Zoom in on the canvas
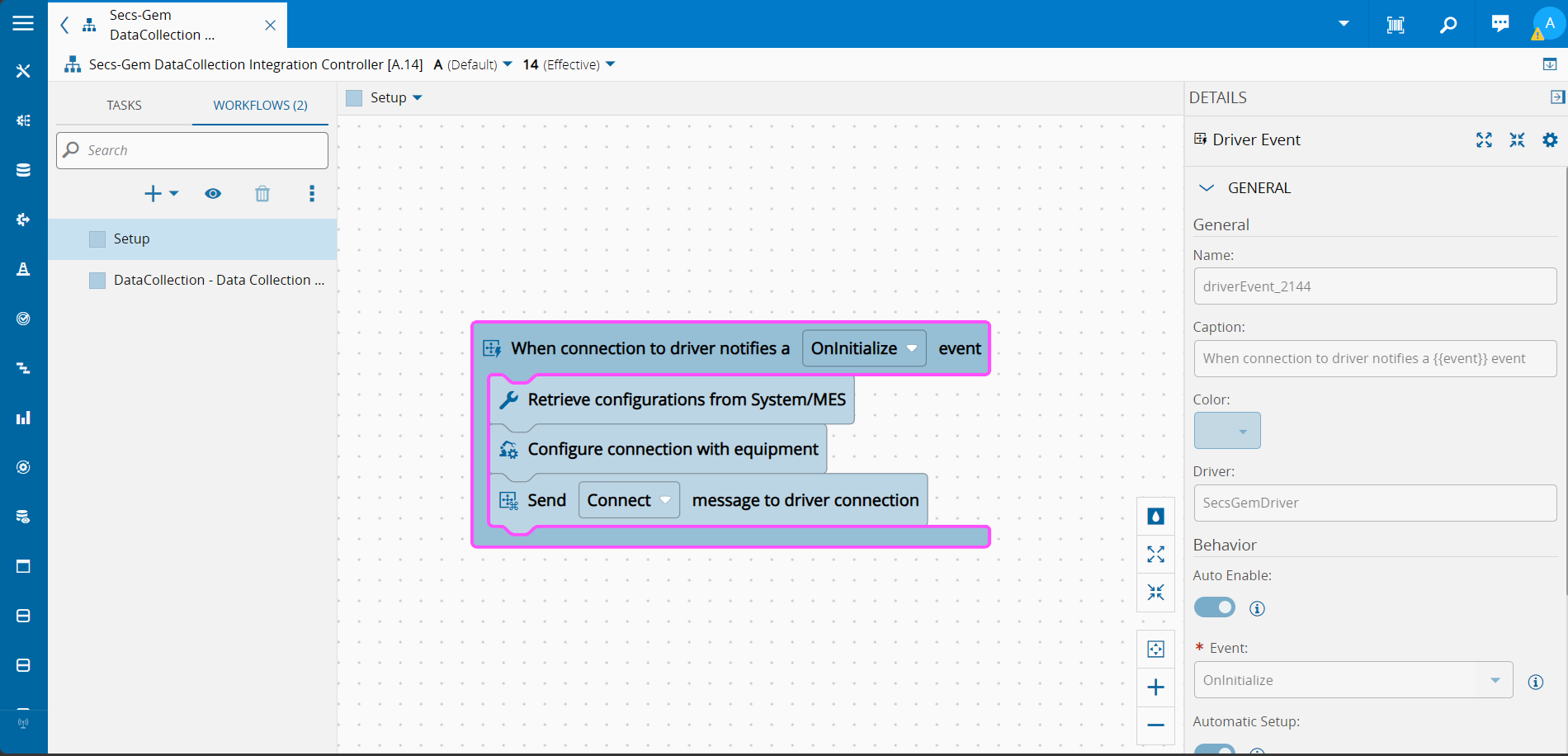1568x756 pixels. pos(1156,687)
